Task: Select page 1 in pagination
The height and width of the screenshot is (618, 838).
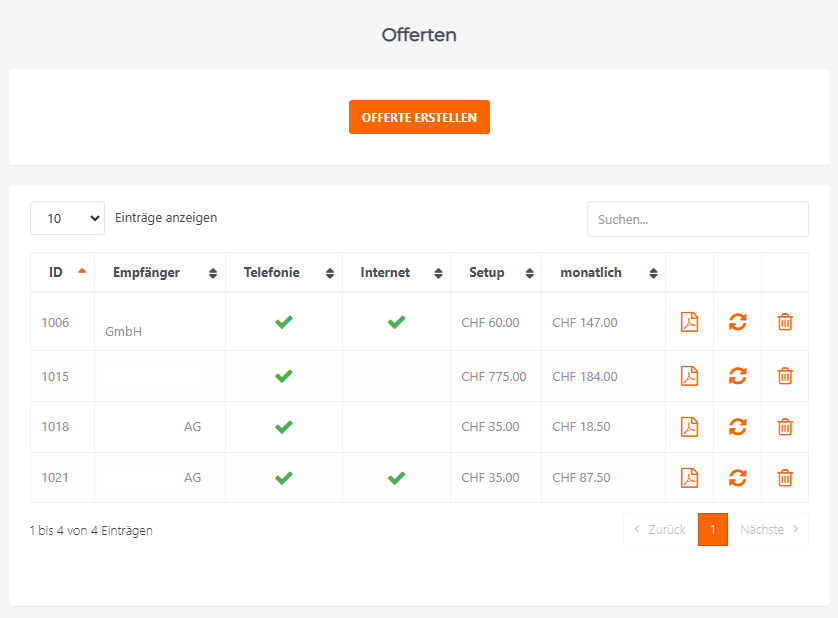Action: coord(712,530)
